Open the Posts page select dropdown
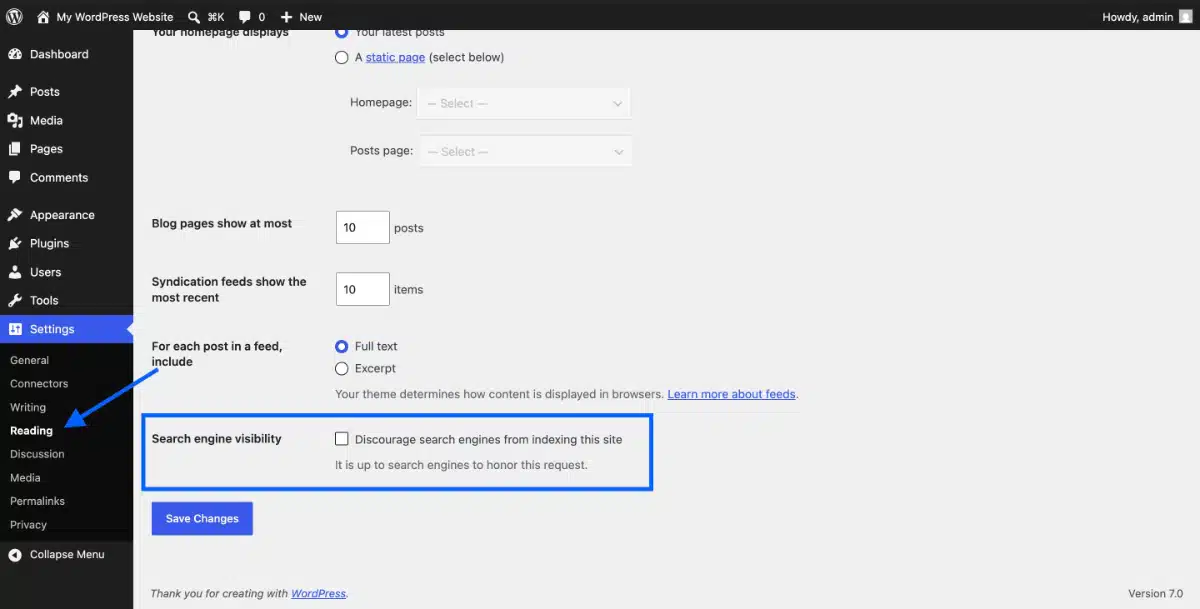 (525, 151)
